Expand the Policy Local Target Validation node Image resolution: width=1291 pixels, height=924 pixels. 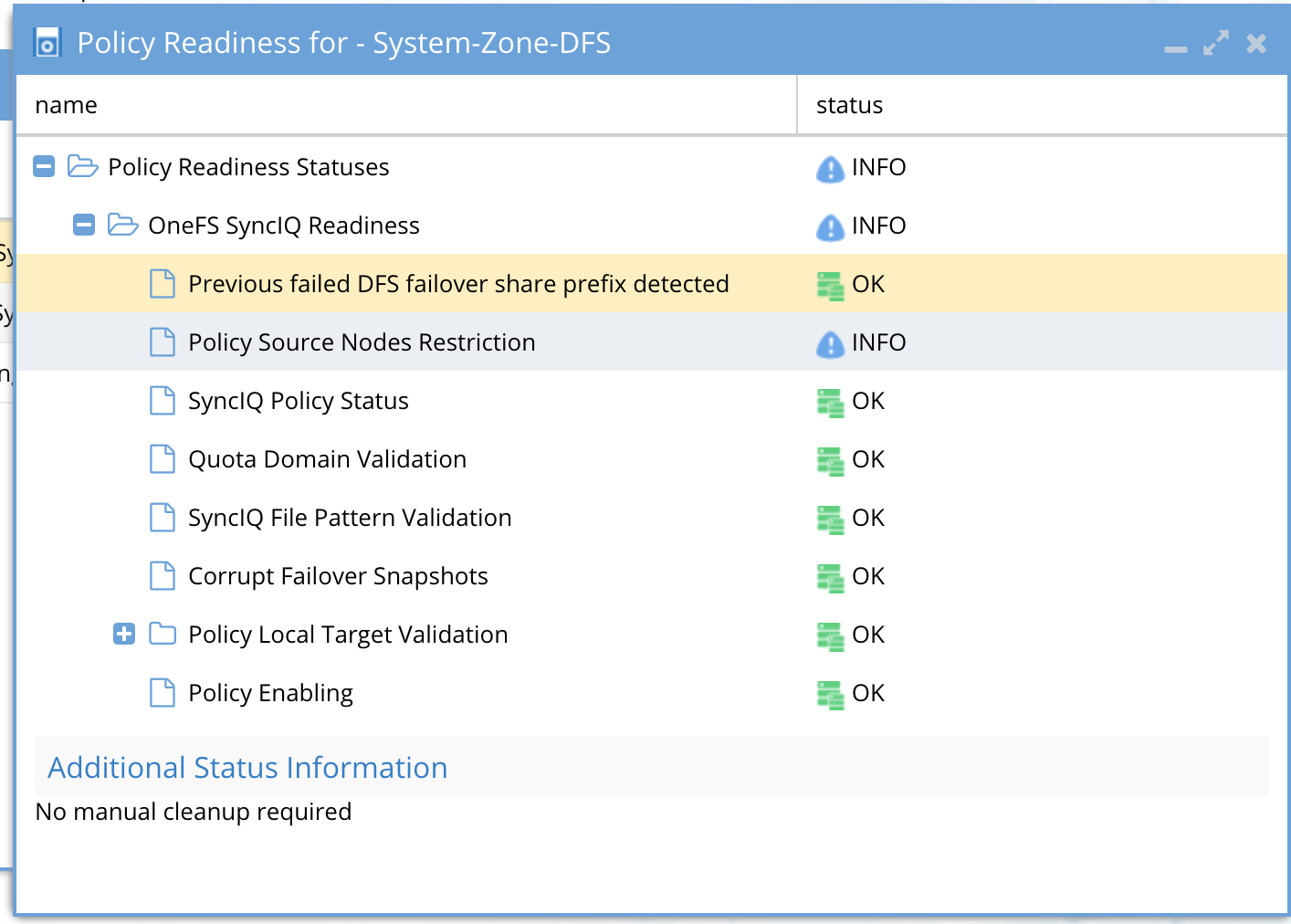click(124, 634)
